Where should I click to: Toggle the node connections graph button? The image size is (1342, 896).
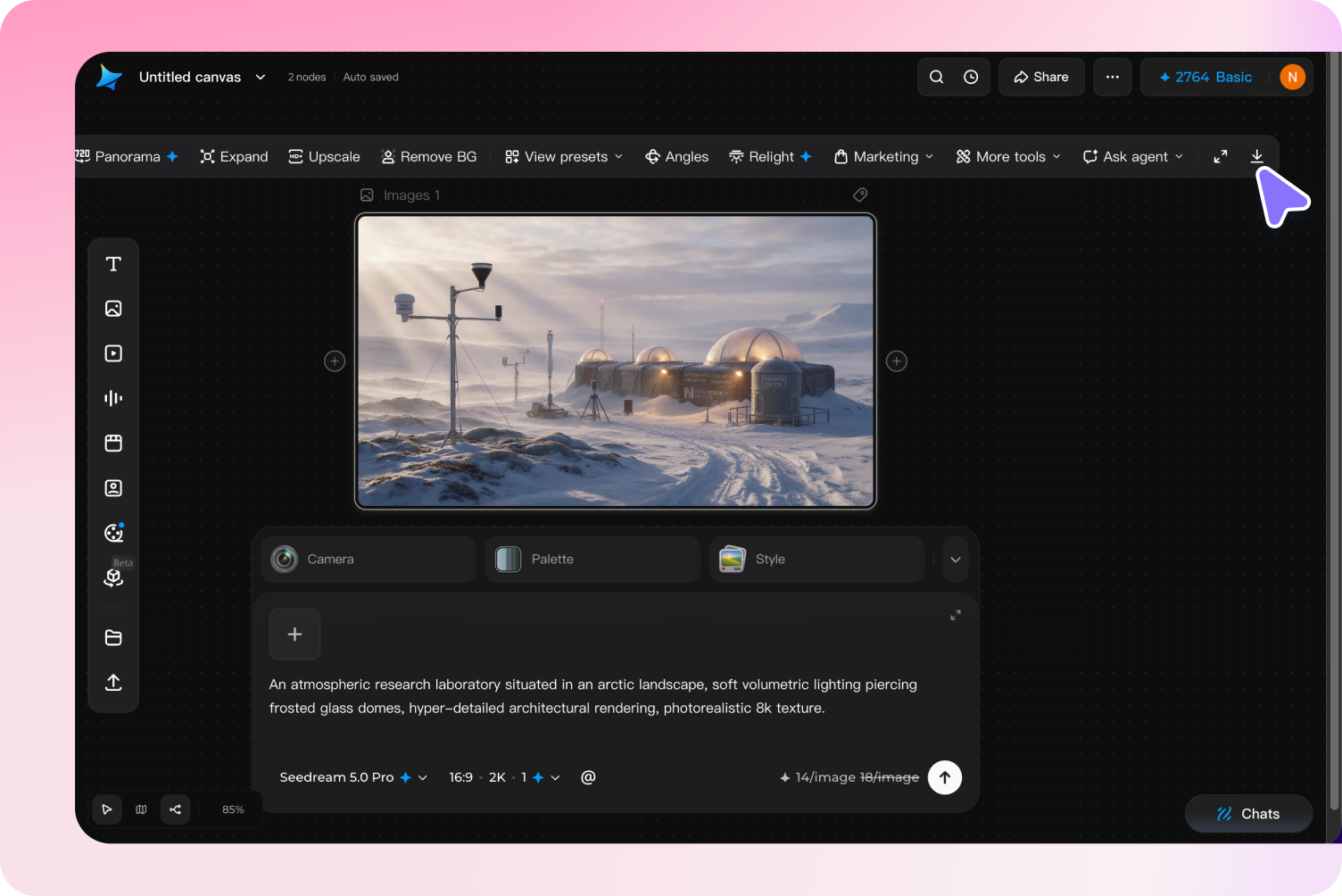coord(175,809)
